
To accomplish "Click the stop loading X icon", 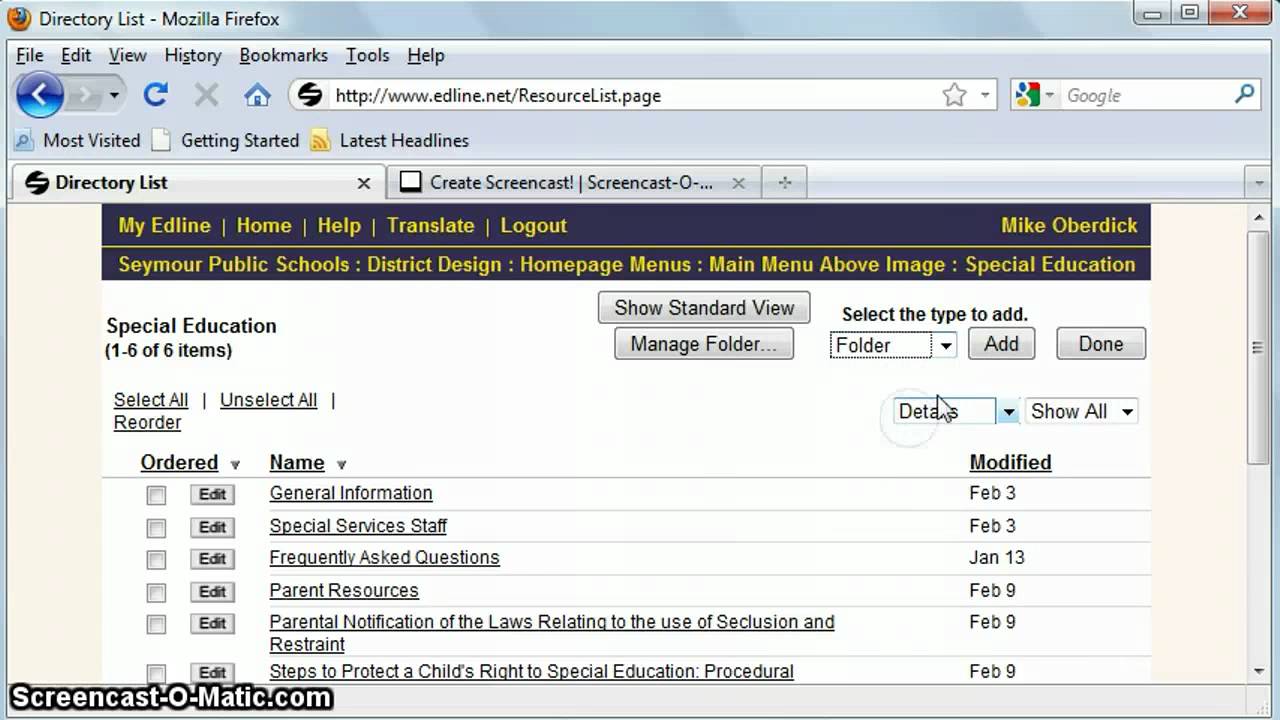I will click(206, 95).
